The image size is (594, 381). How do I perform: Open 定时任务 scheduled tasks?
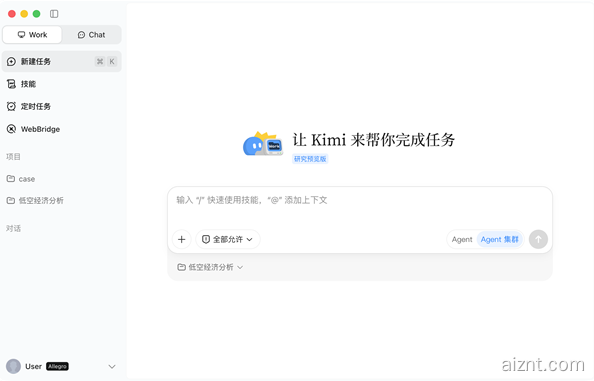click(x=62, y=106)
